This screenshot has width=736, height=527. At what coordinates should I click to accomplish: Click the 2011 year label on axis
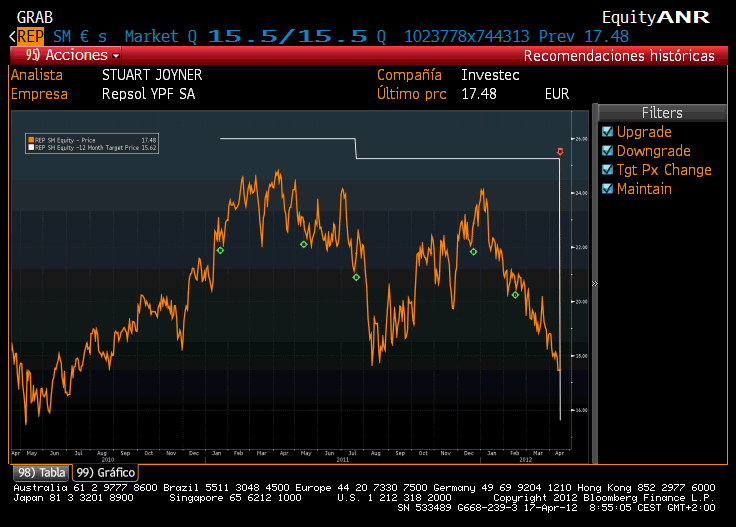tap(343, 460)
